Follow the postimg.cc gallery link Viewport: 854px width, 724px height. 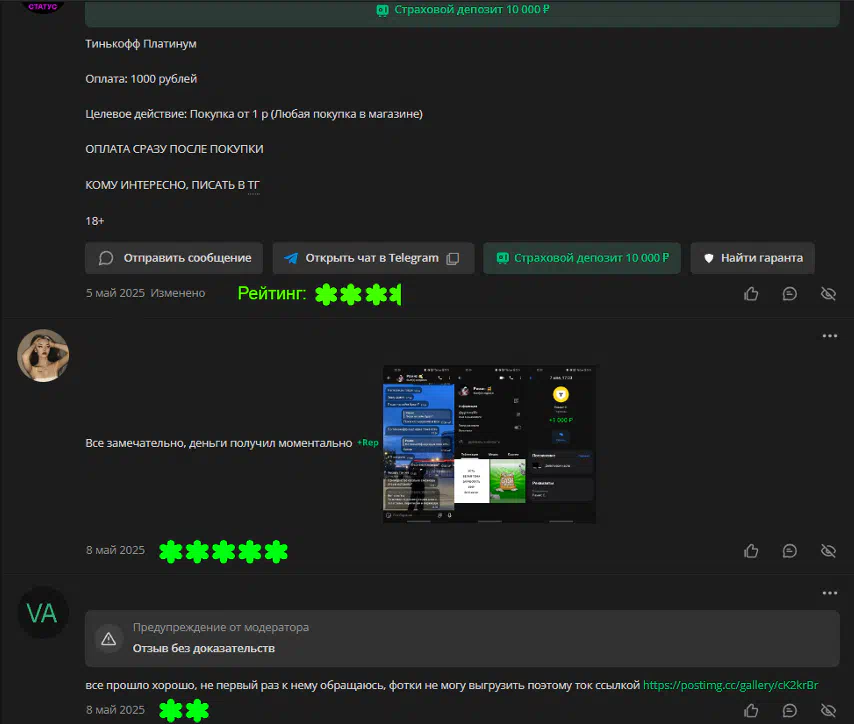click(x=730, y=685)
